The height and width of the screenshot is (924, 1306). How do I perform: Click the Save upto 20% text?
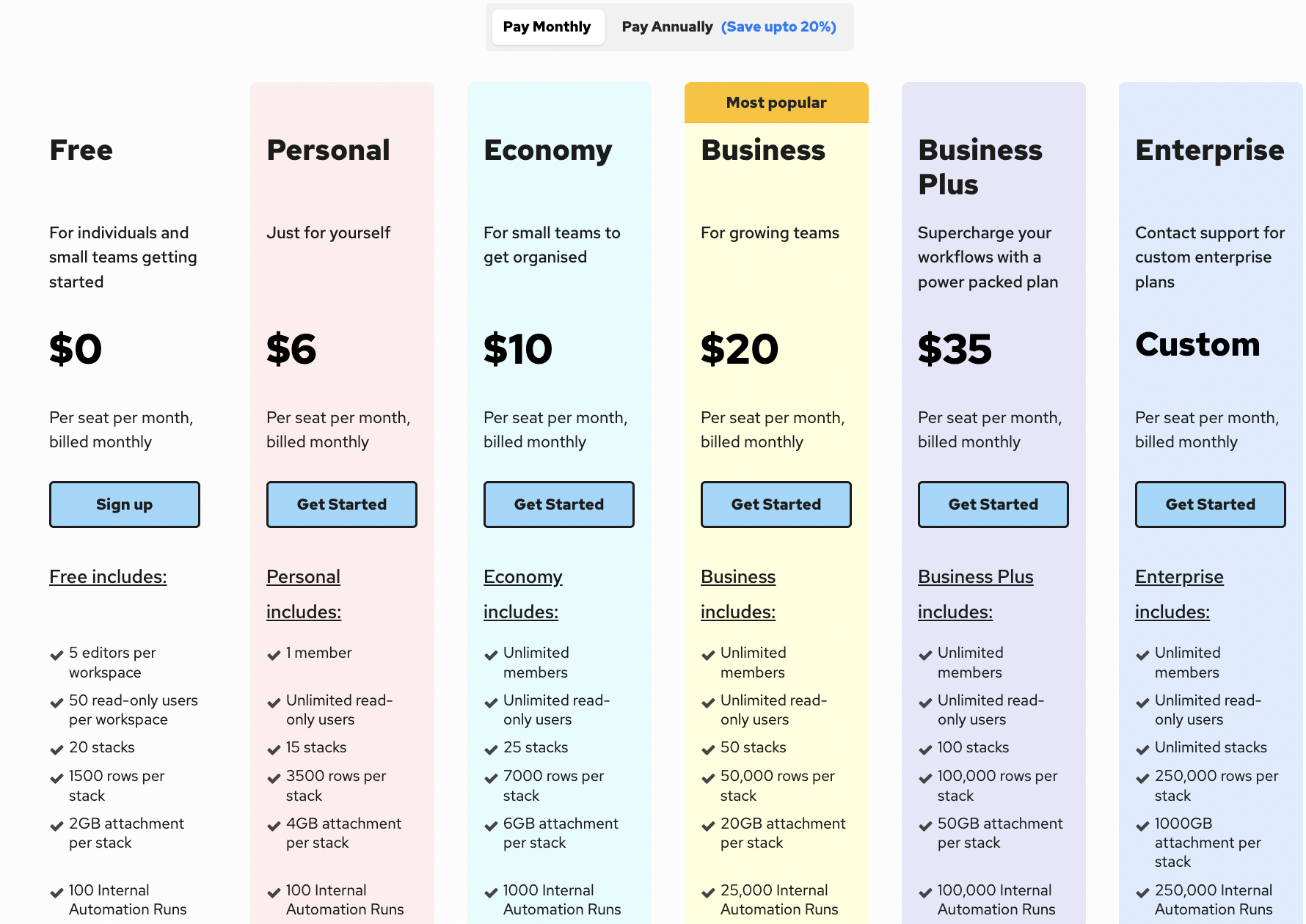[778, 26]
